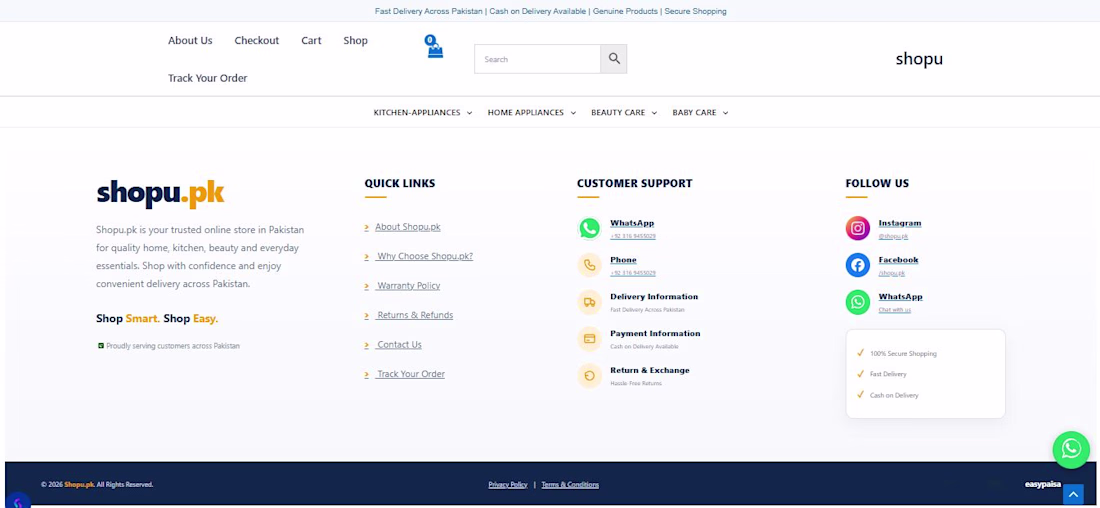This screenshot has width=1100, height=508.
Task: Click the Payment Information card icon
Action: coord(589,339)
